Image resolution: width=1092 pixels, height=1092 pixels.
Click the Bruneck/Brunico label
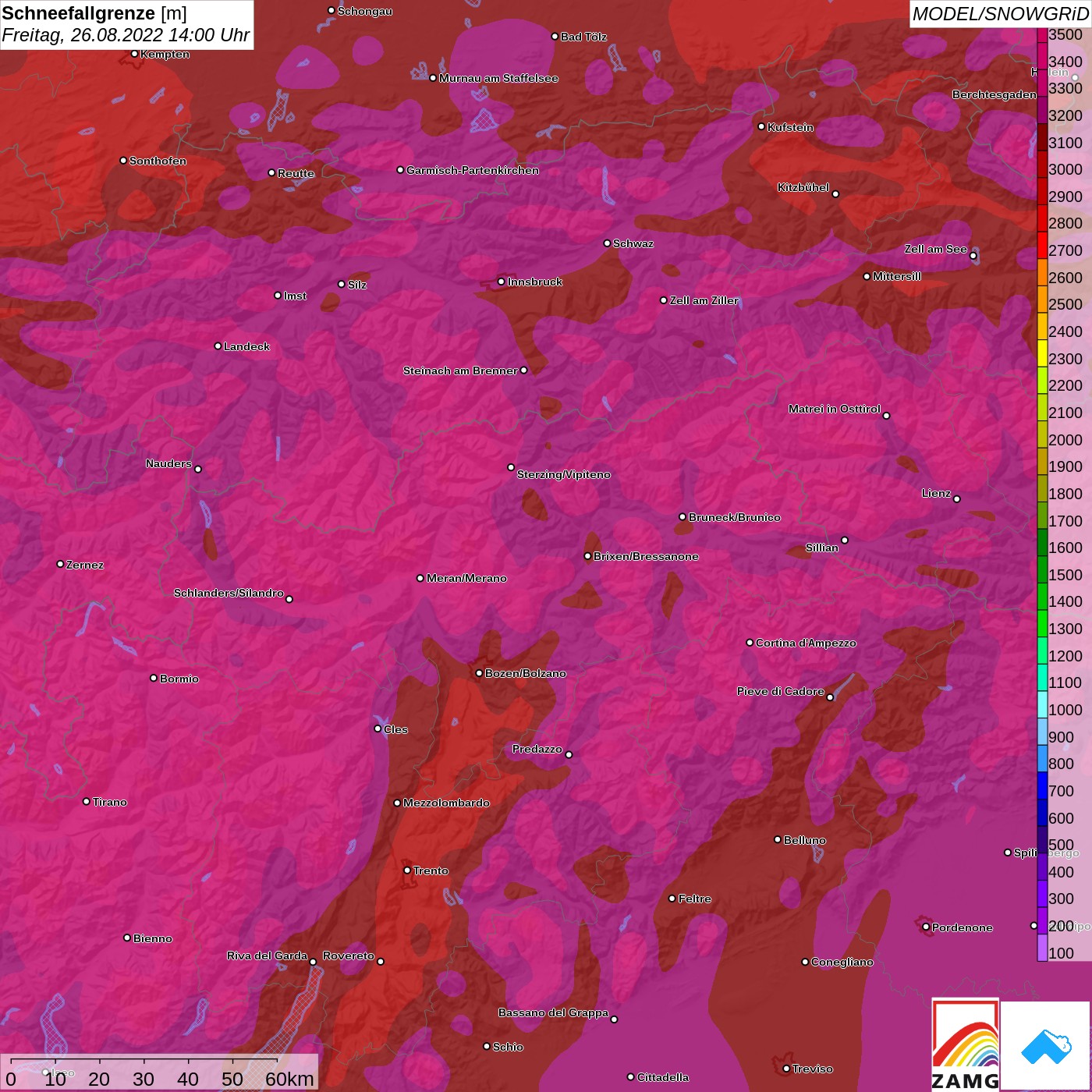(735, 517)
